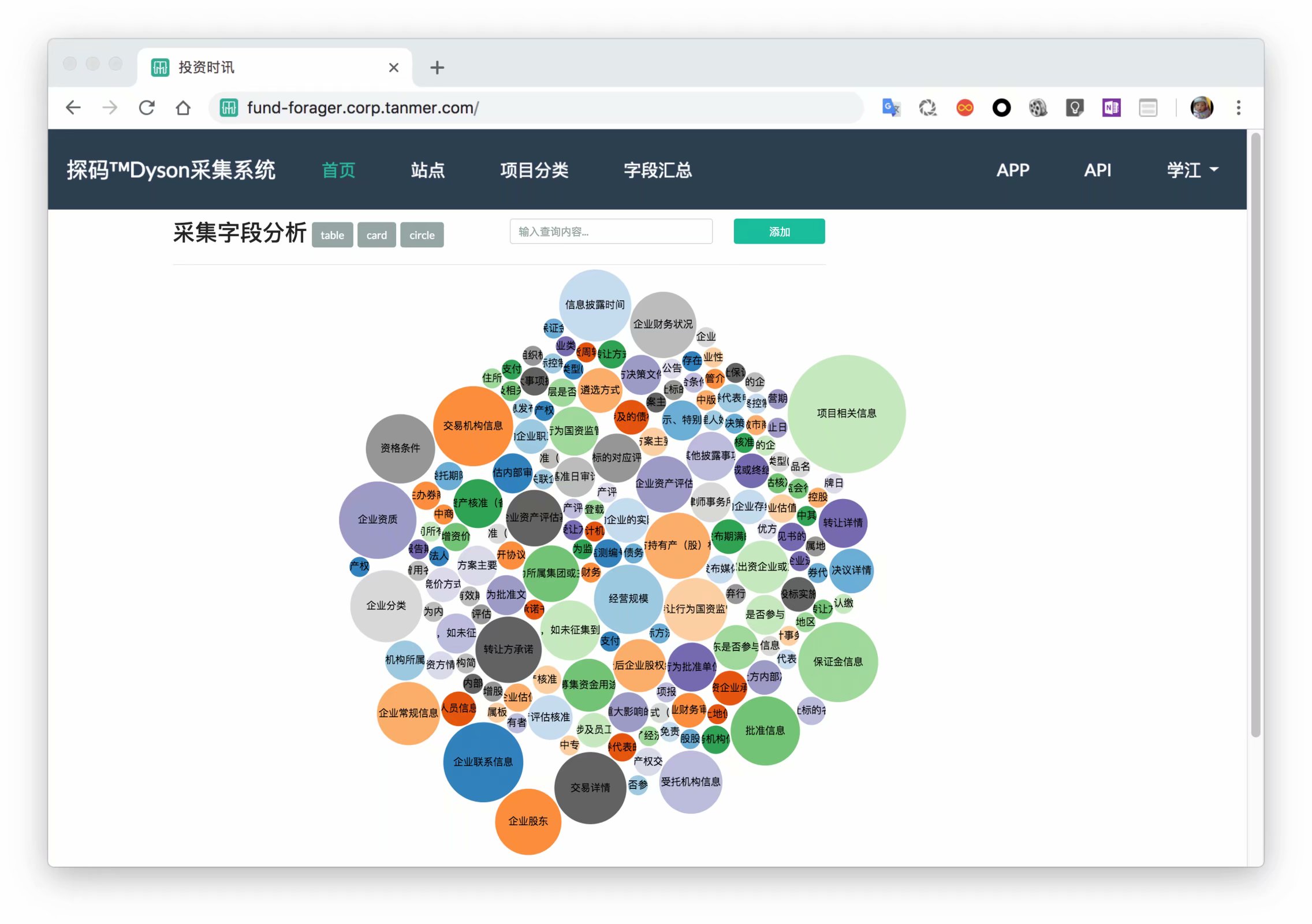
Task: Open the browser three-dot menu
Action: point(1238,107)
